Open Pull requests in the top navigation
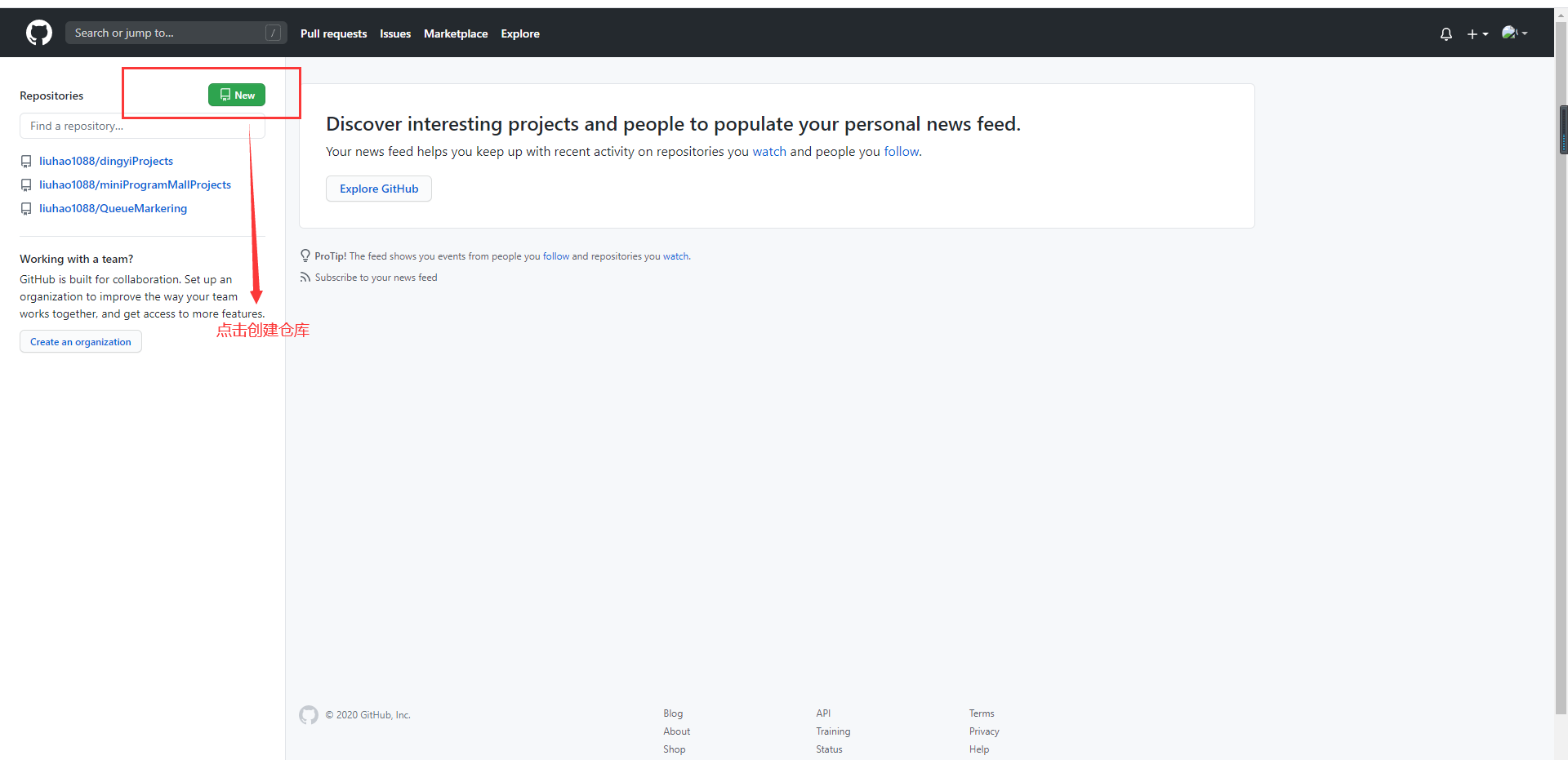The image size is (1568, 760). pos(333,33)
